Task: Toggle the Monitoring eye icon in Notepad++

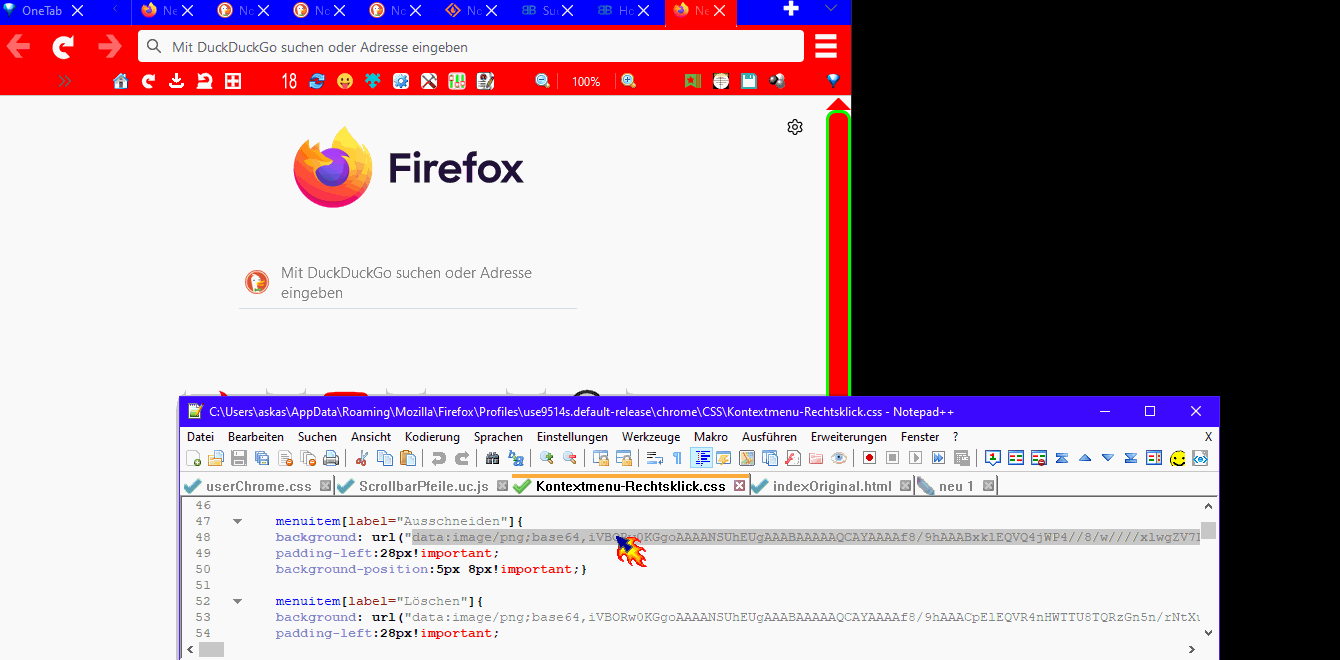Action: click(839, 458)
